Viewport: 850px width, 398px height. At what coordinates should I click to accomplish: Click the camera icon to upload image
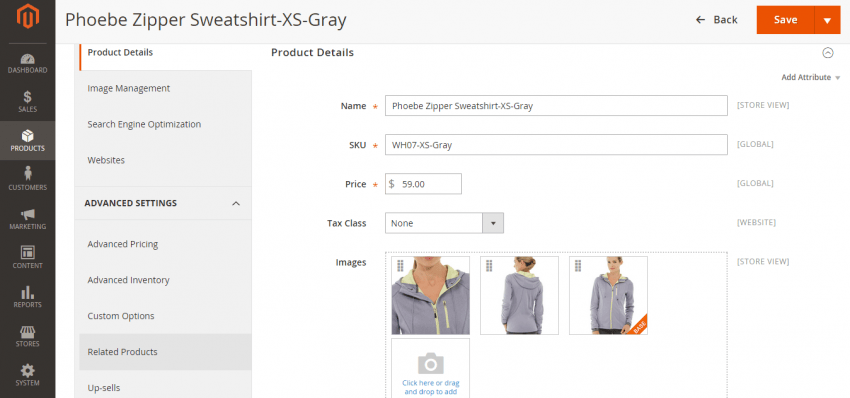431,363
